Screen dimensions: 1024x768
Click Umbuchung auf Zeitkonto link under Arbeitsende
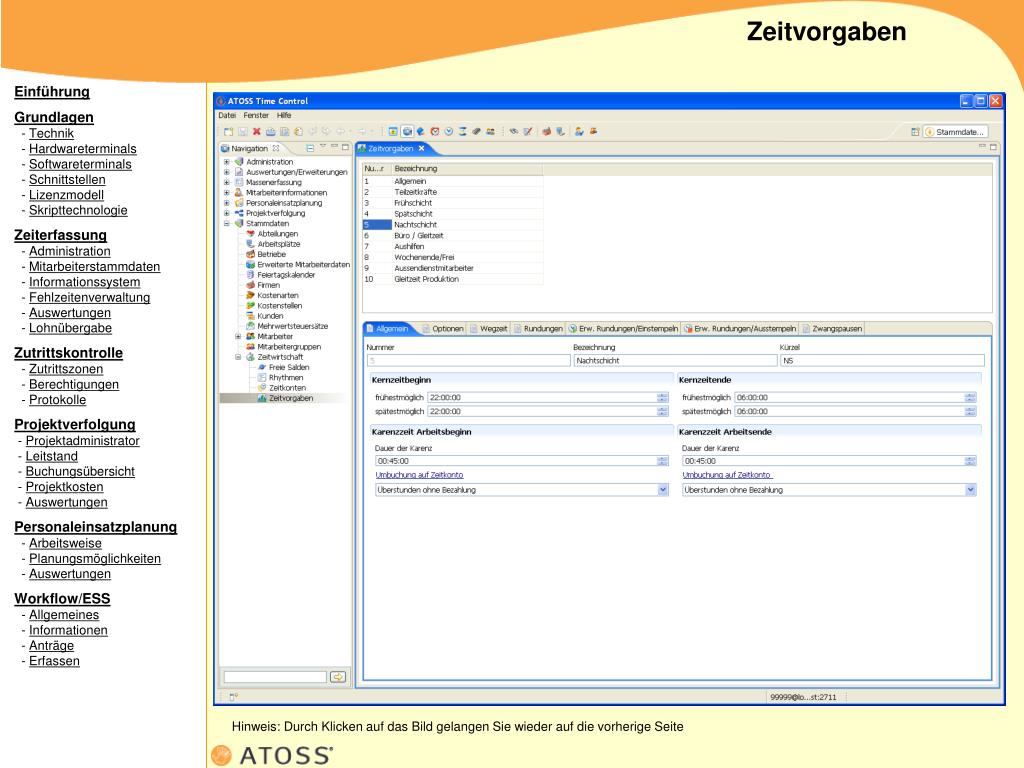point(727,475)
